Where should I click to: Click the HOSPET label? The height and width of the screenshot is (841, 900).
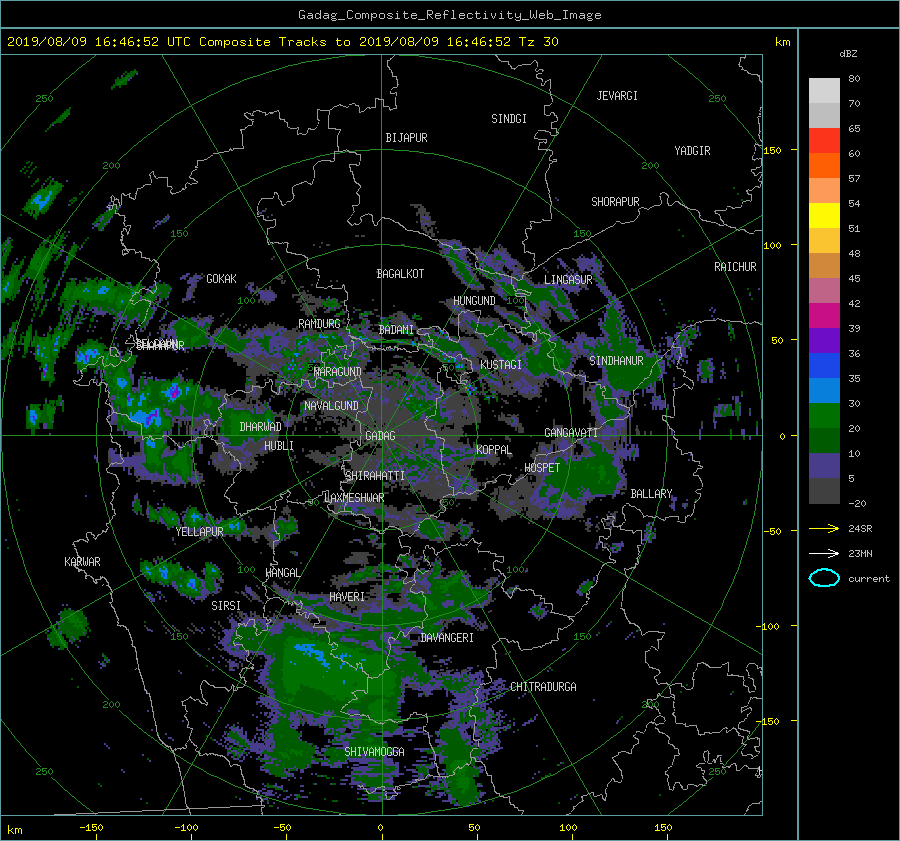point(542,468)
